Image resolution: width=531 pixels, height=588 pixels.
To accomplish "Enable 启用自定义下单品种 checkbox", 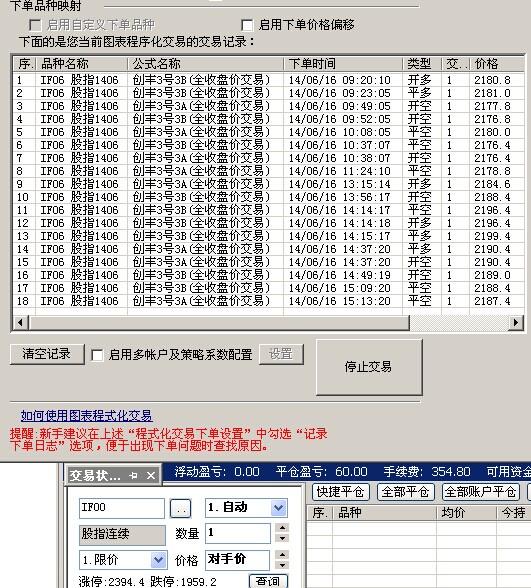I will click(x=35, y=25).
